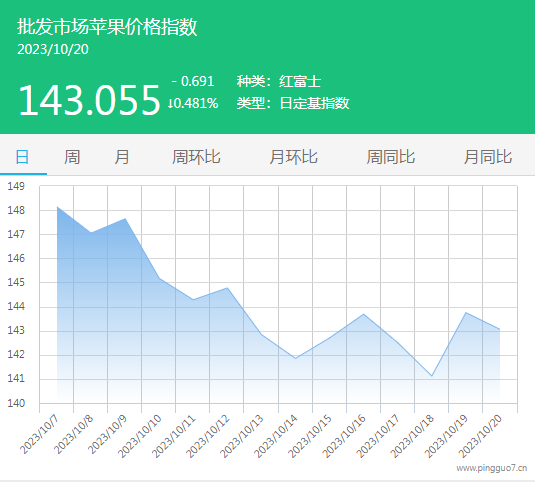535x482 pixels.
Task: Click the 149 y-axis label
Action: point(16,186)
